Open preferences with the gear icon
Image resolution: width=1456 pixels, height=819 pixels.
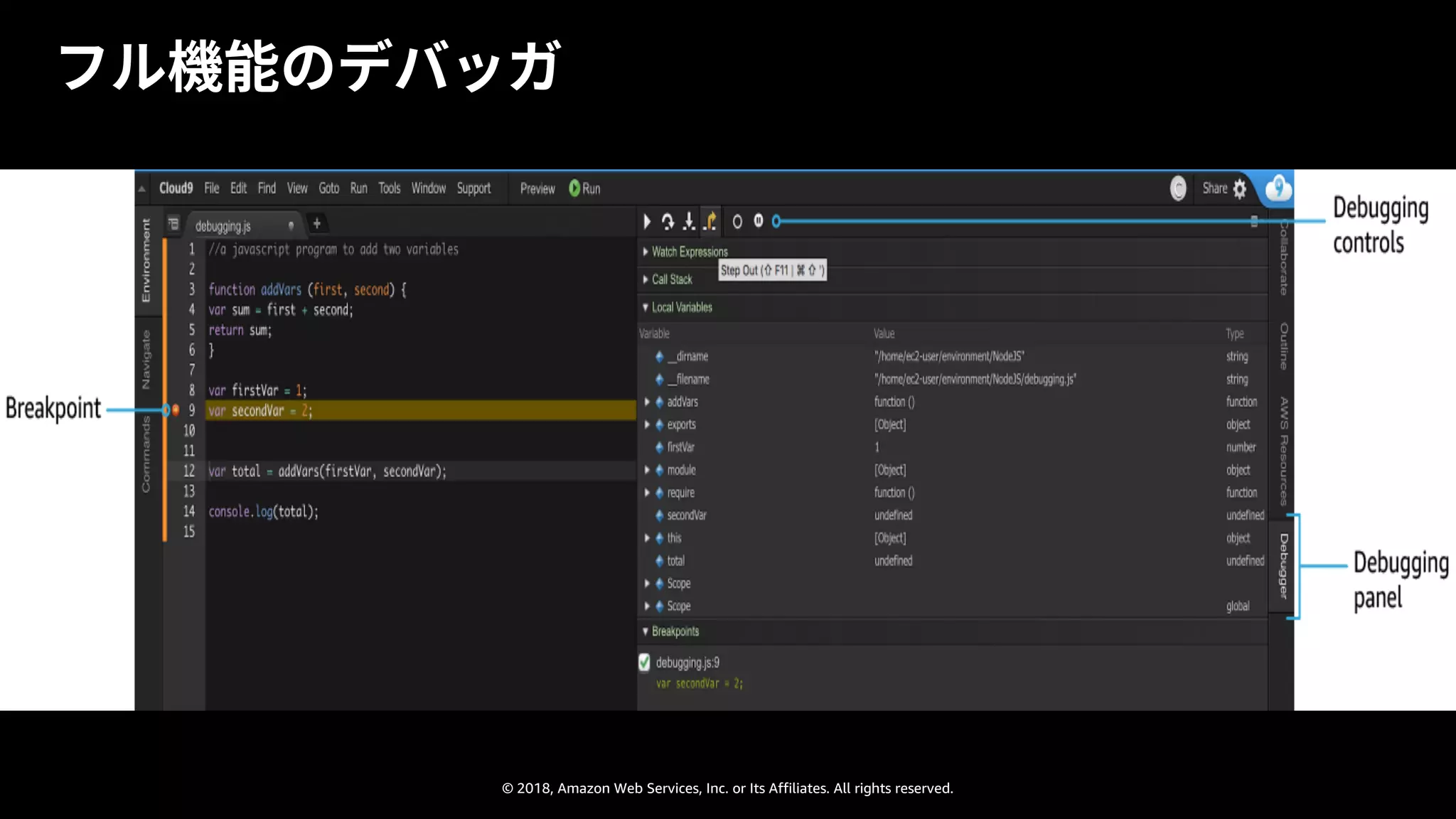coord(1240,188)
